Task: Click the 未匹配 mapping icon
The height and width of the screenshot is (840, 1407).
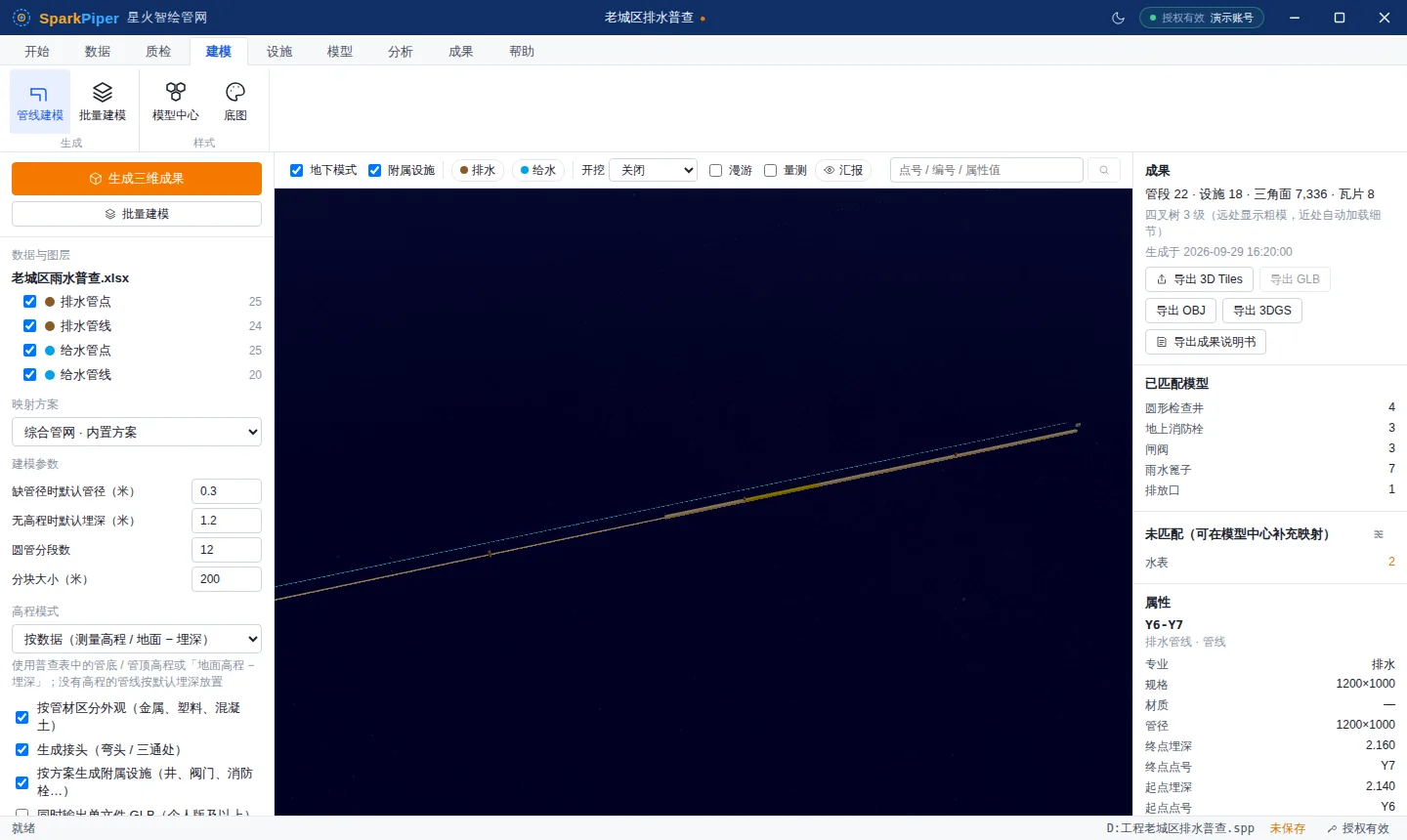Action: pos(1379,534)
